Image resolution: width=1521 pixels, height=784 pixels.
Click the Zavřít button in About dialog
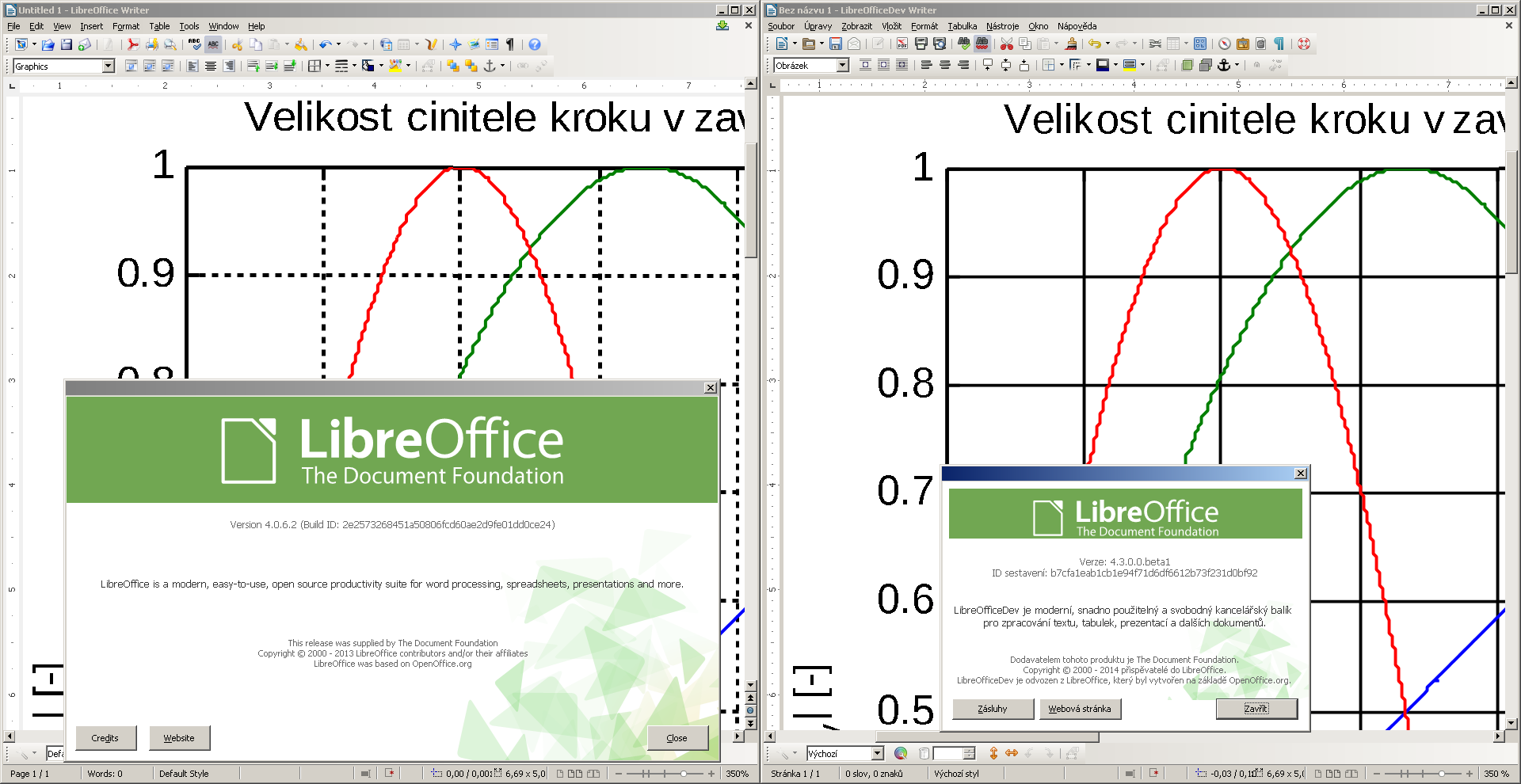coord(1256,709)
